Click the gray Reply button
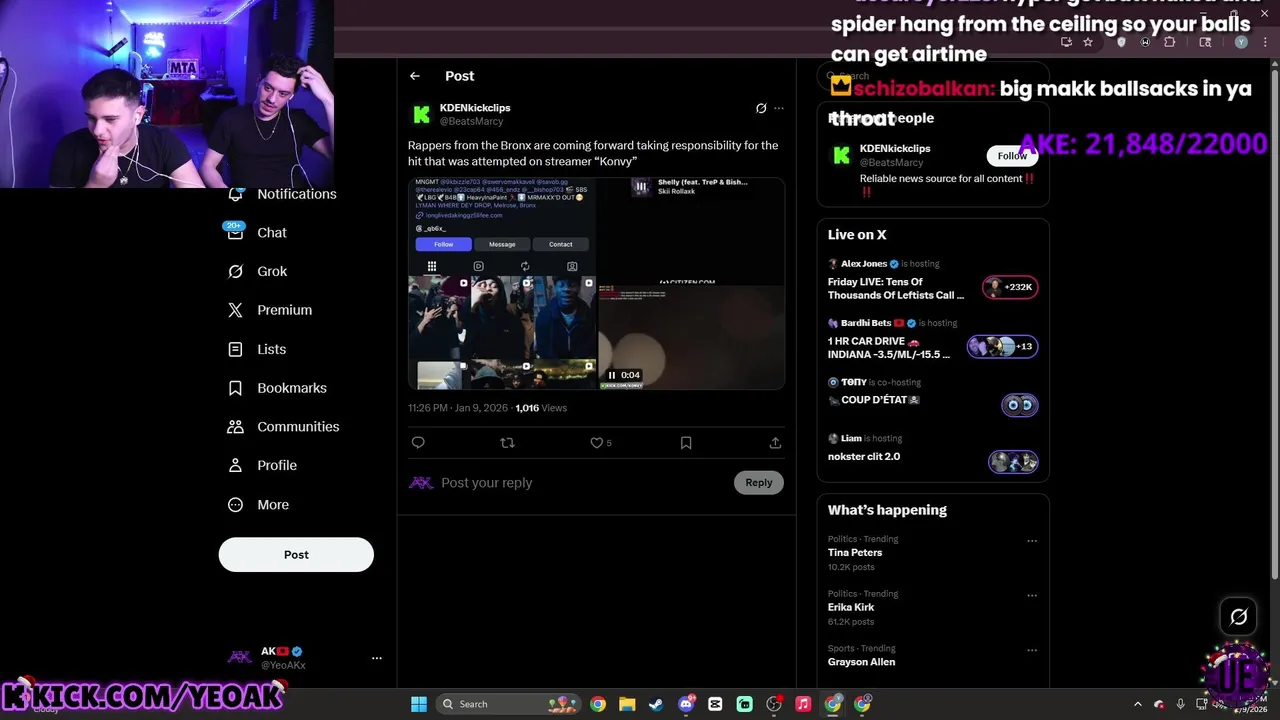1280x720 pixels. (x=759, y=483)
